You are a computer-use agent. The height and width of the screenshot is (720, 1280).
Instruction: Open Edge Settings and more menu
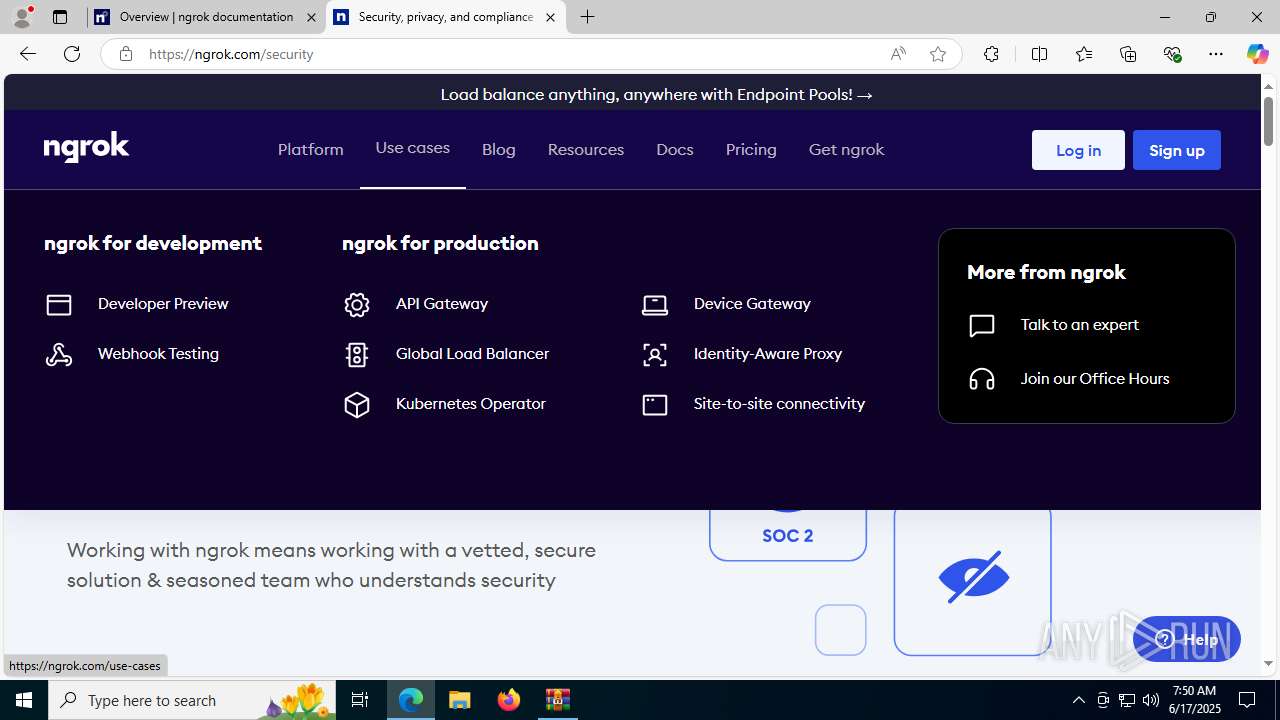tap(1216, 54)
